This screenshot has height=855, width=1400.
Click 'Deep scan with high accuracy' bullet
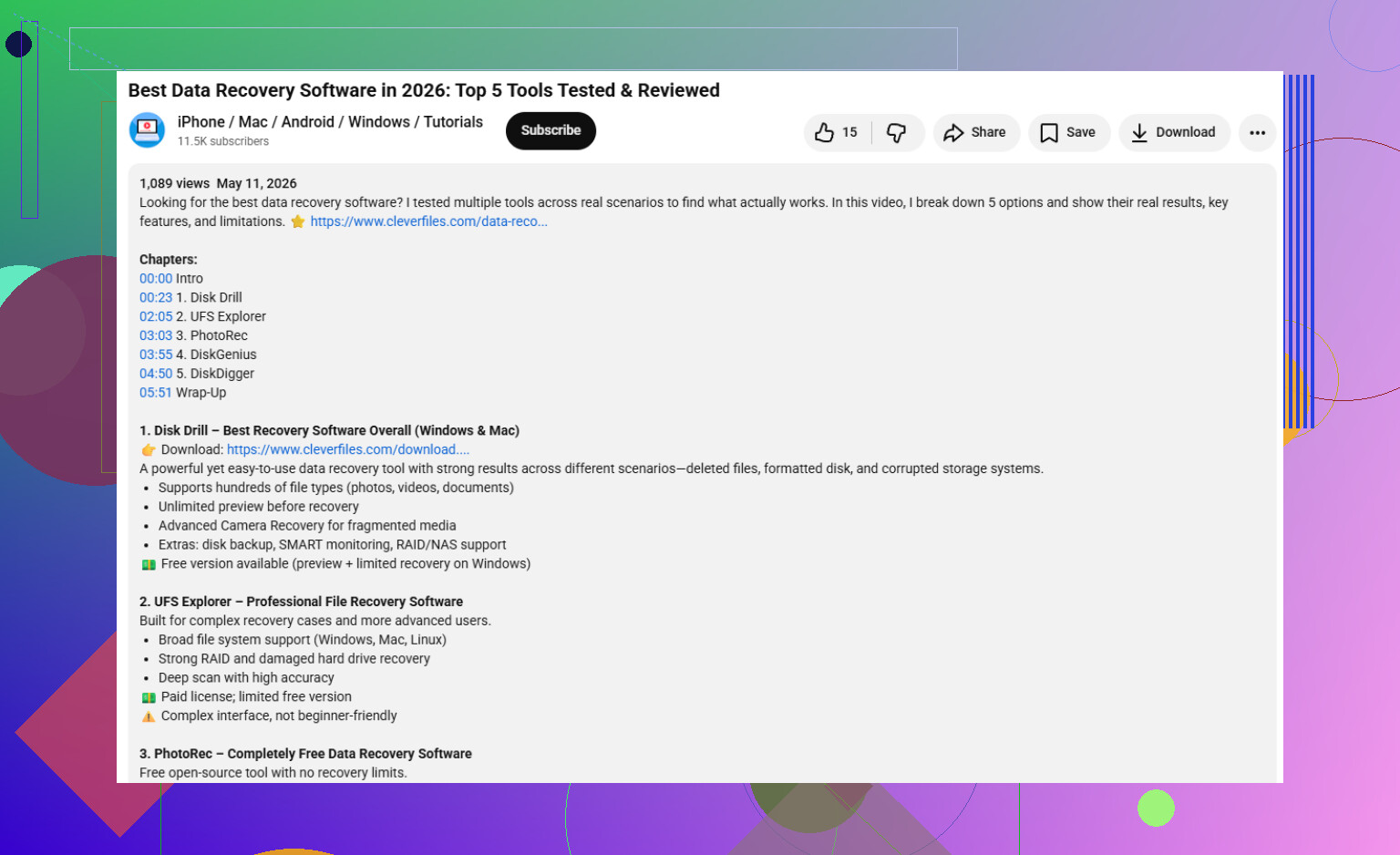[246, 678]
